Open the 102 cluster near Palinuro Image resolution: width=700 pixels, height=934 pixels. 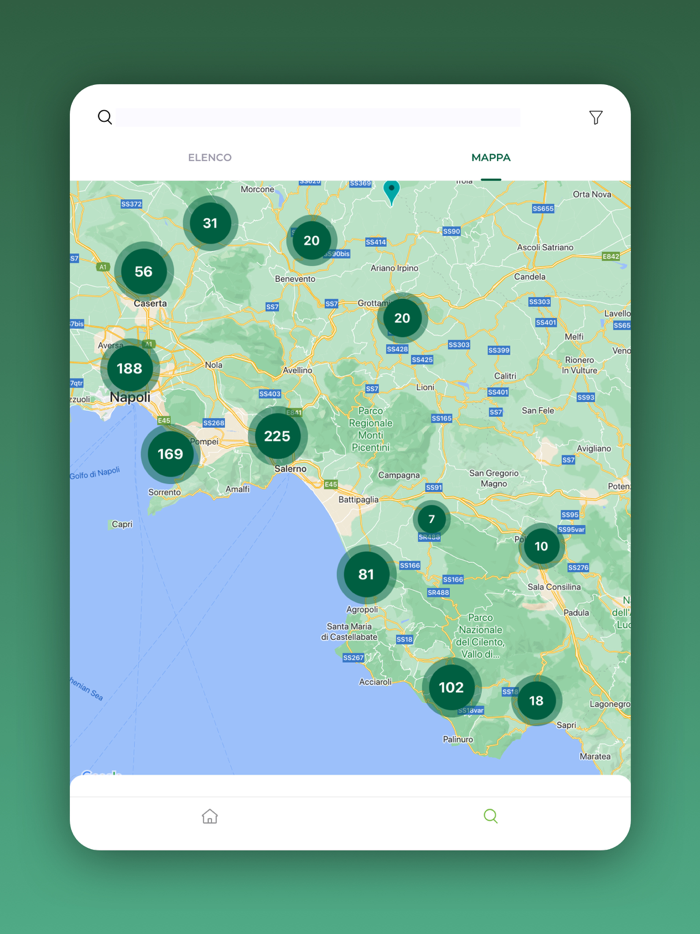(x=452, y=687)
